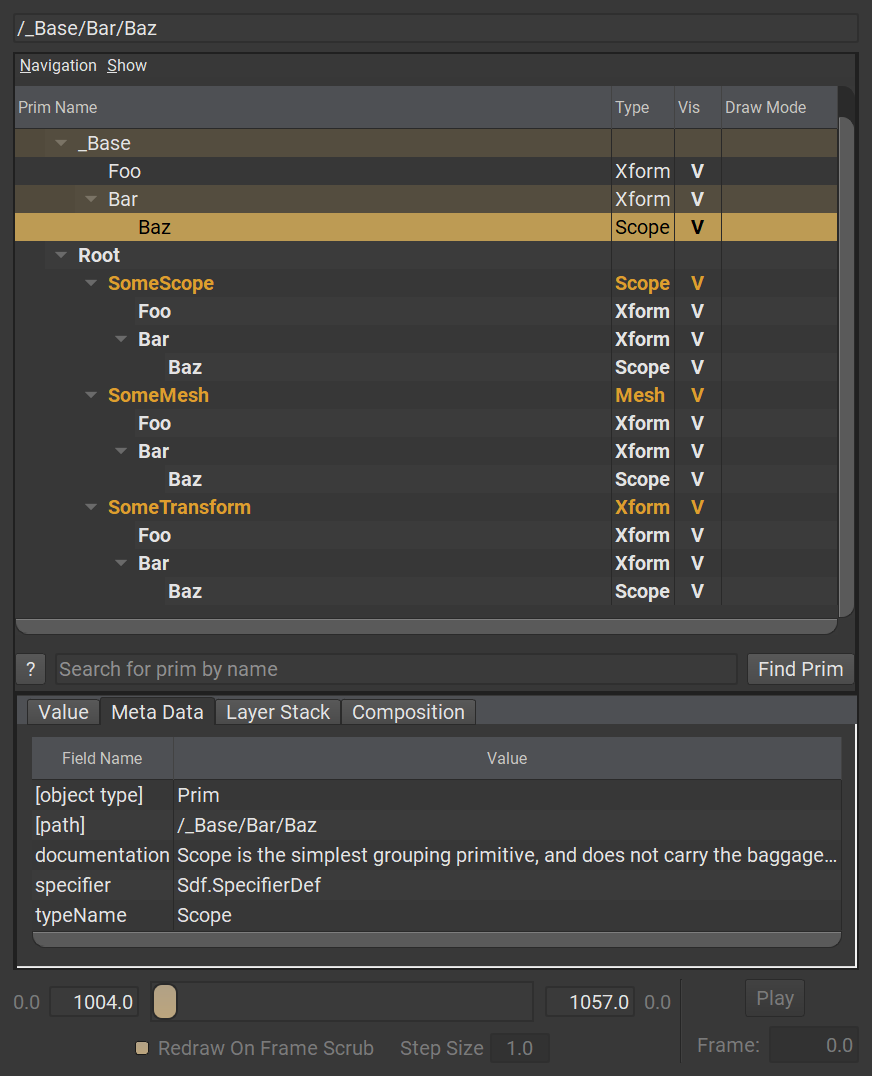Click the Search for prim by name field
This screenshot has width=872, height=1076.
tap(396, 669)
